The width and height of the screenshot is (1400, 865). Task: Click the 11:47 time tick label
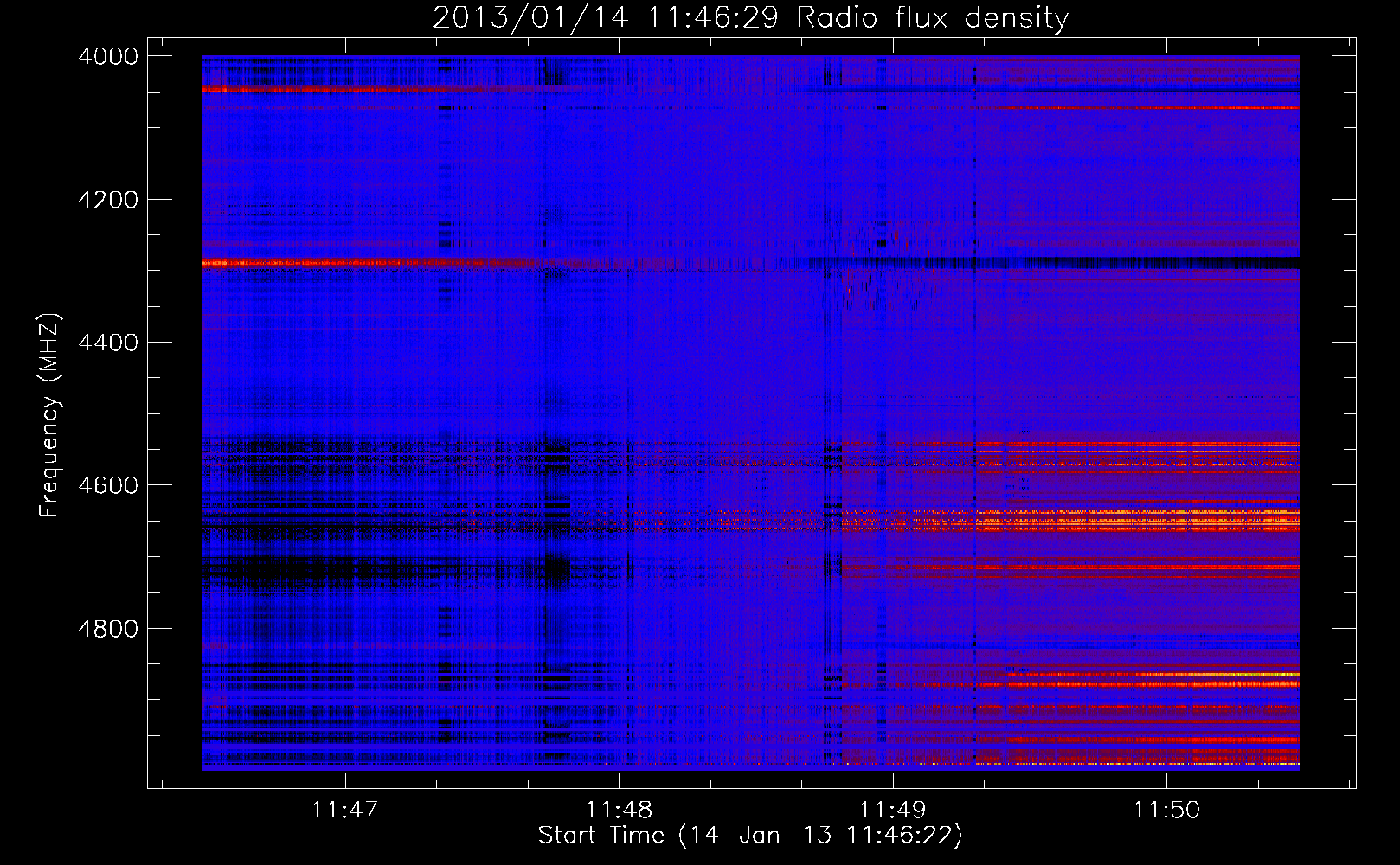point(345,810)
